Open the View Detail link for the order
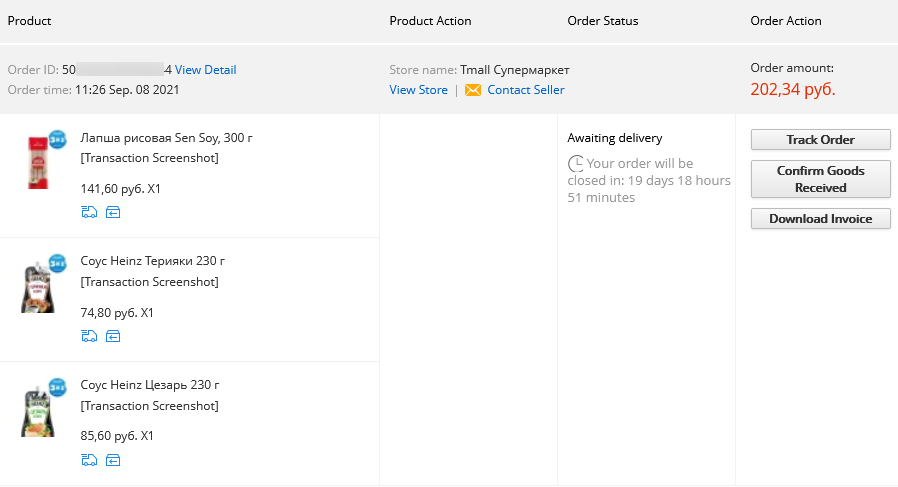898x487 pixels. pyautogui.click(x=206, y=70)
